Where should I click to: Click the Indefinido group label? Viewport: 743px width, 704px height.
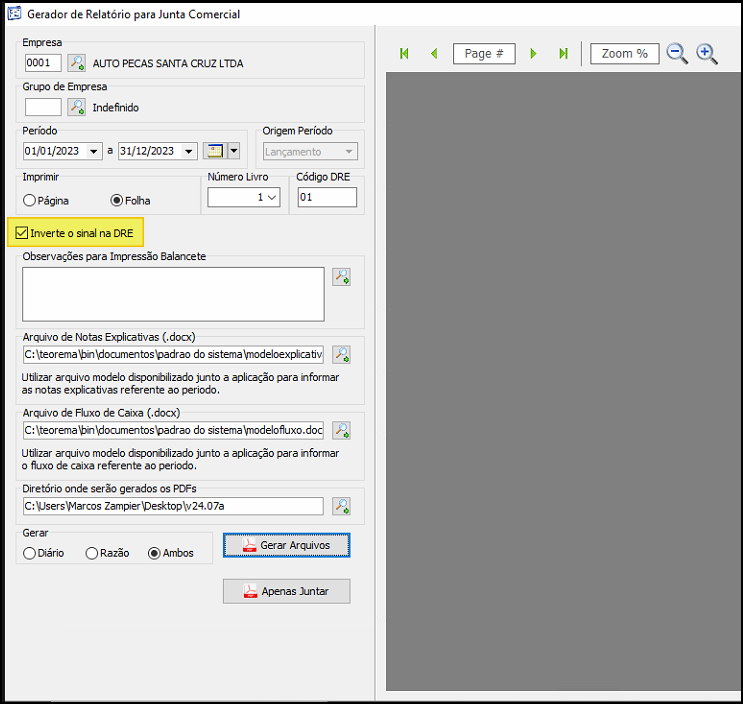coord(116,108)
